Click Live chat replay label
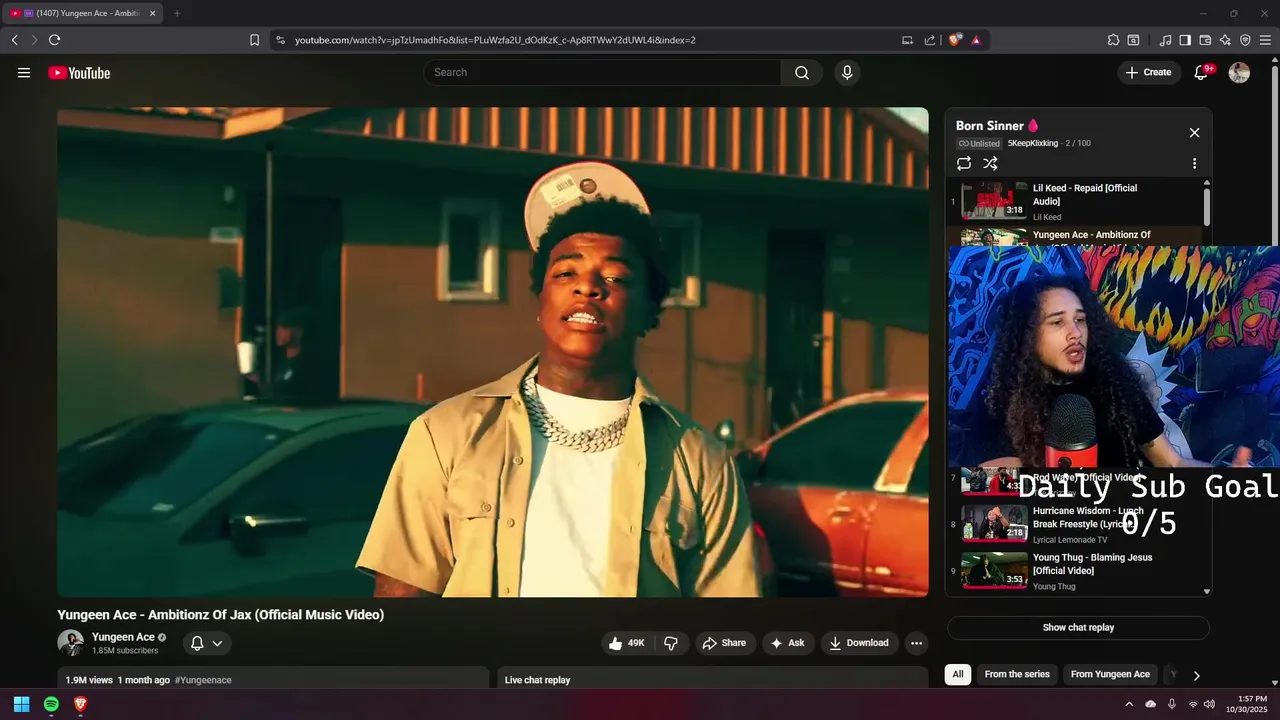Image resolution: width=1280 pixels, height=720 pixels. pos(537,680)
